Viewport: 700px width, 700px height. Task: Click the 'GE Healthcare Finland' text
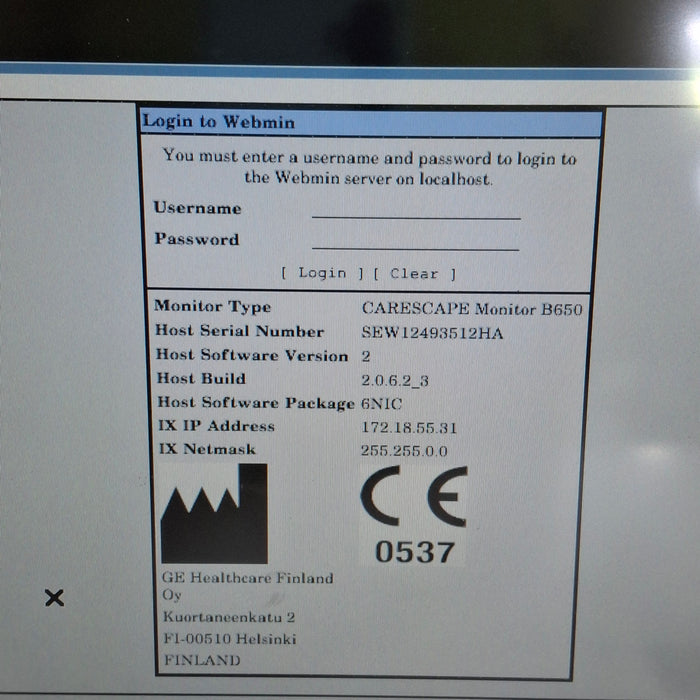248,578
